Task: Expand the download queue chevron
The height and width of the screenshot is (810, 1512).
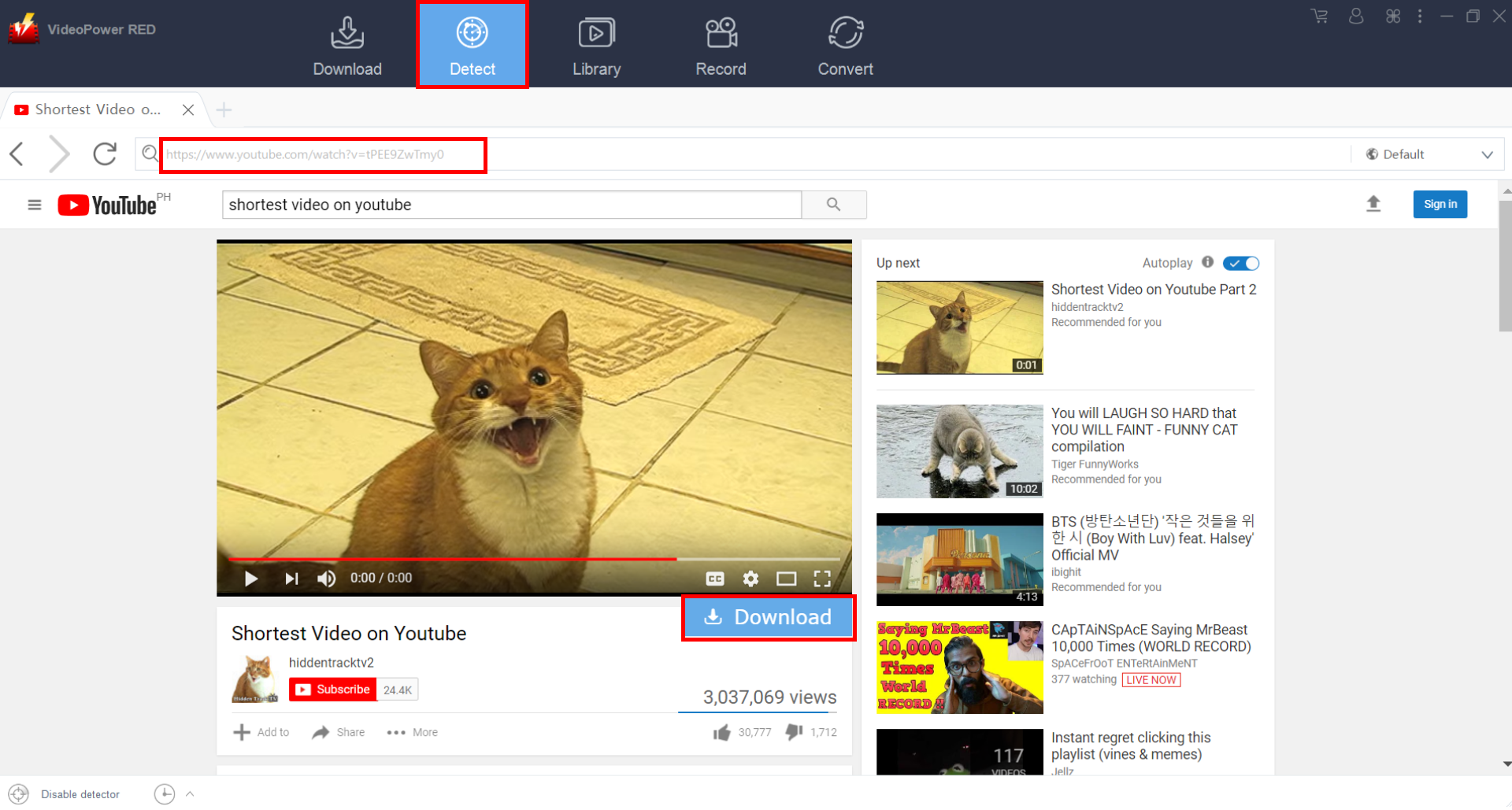Action: click(189, 793)
